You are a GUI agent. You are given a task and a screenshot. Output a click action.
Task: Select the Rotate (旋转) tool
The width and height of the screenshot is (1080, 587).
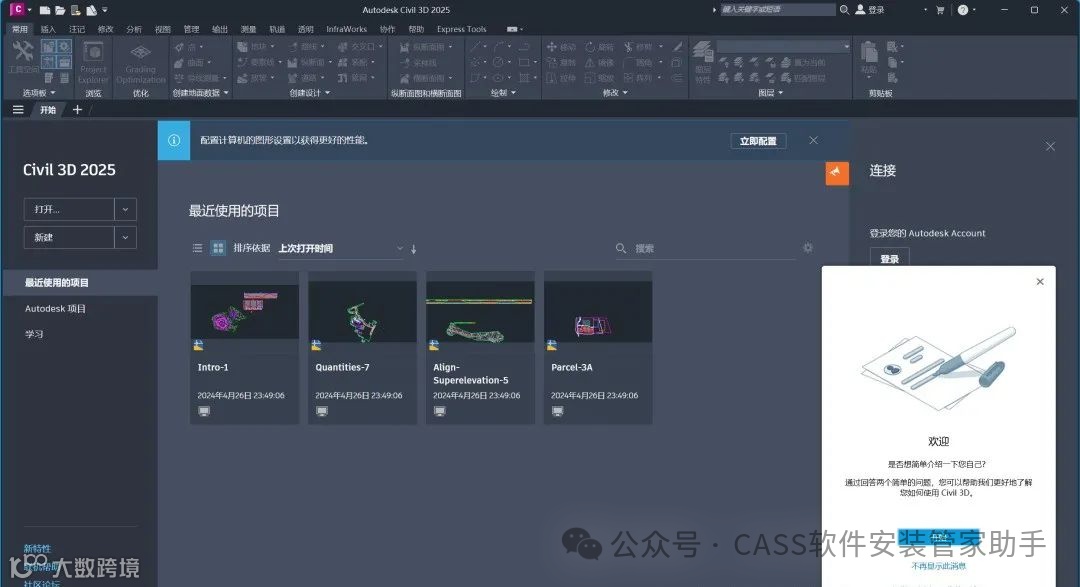point(599,47)
